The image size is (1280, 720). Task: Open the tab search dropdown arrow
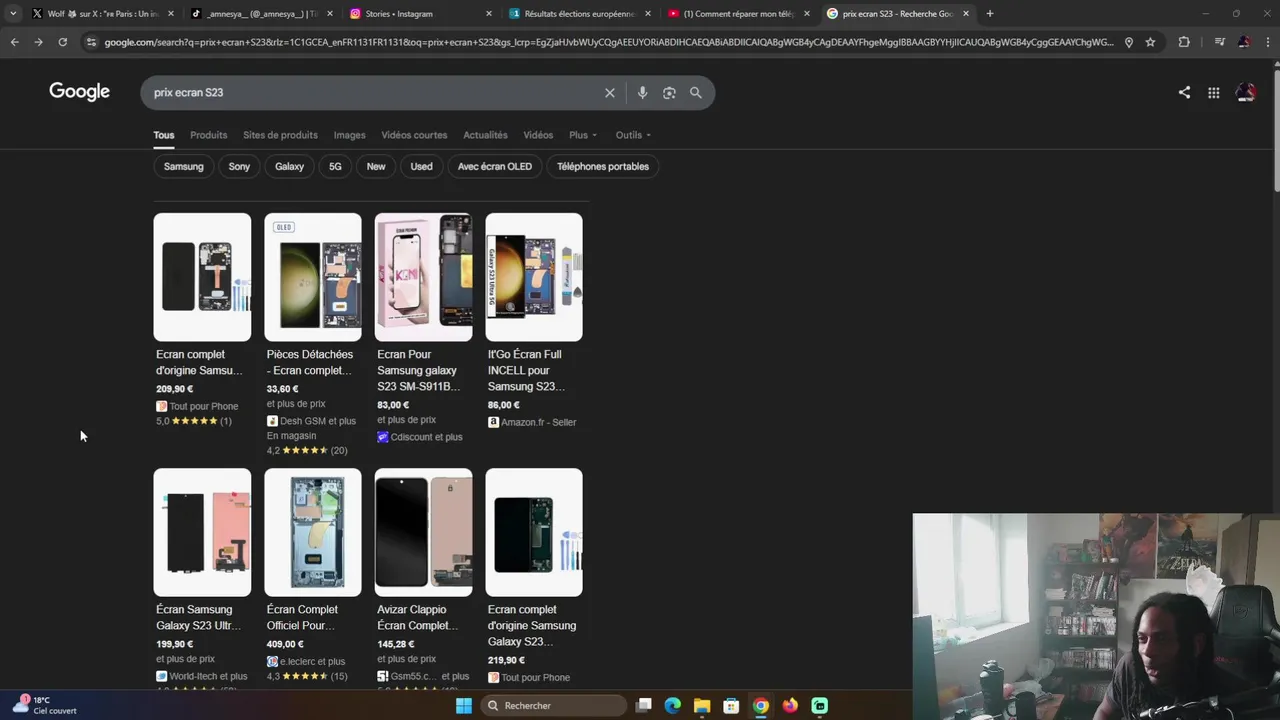coord(13,14)
